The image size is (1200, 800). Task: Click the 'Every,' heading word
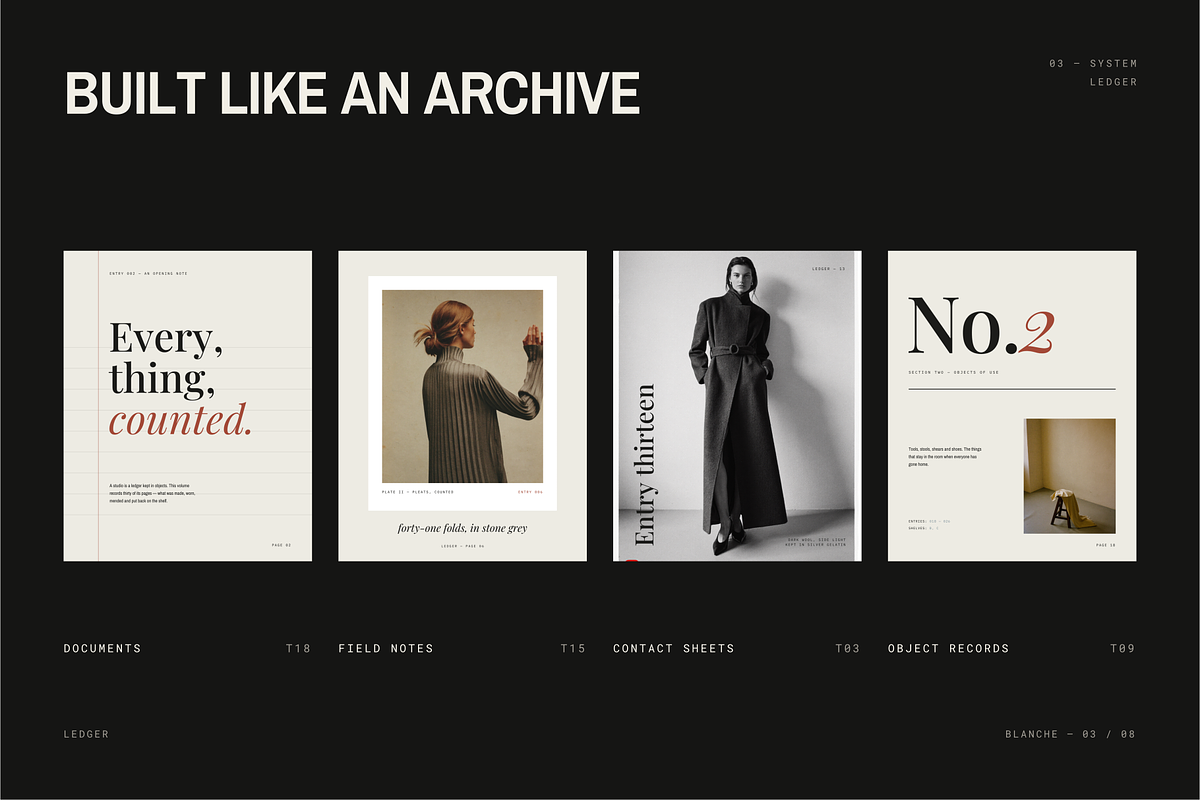click(167, 340)
